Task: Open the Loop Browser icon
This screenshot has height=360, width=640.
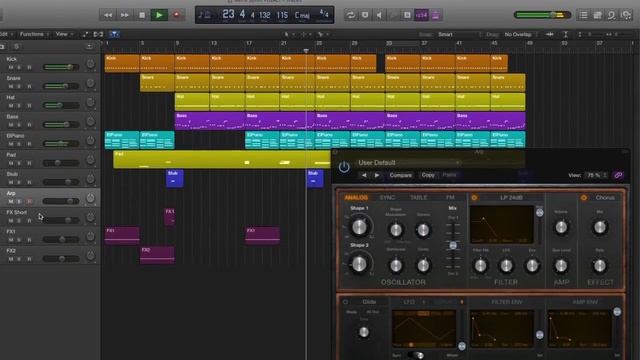Action: tap(611, 15)
